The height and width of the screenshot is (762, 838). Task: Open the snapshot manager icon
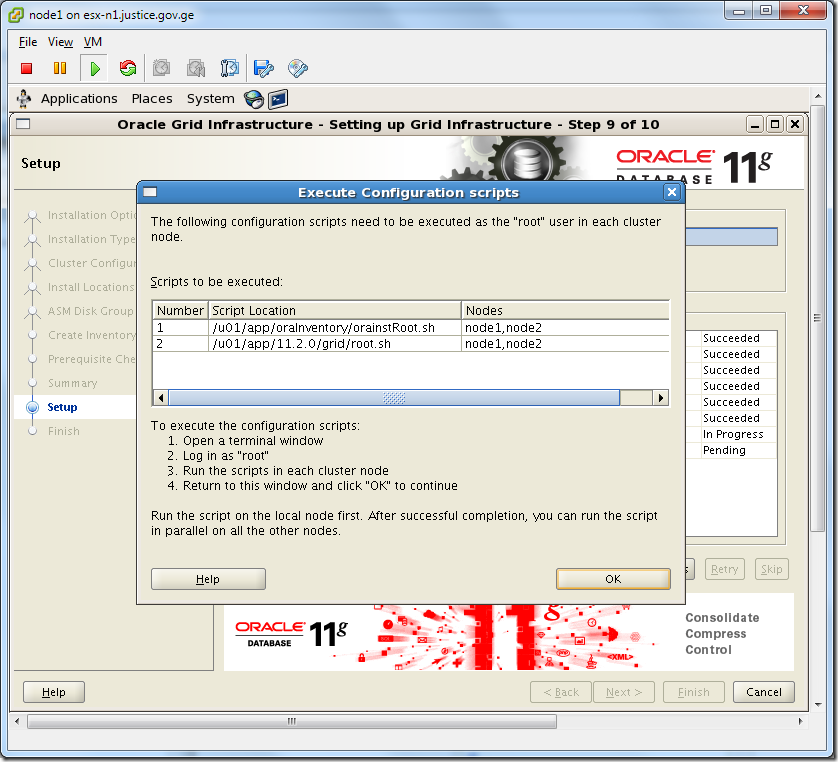(231, 68)
